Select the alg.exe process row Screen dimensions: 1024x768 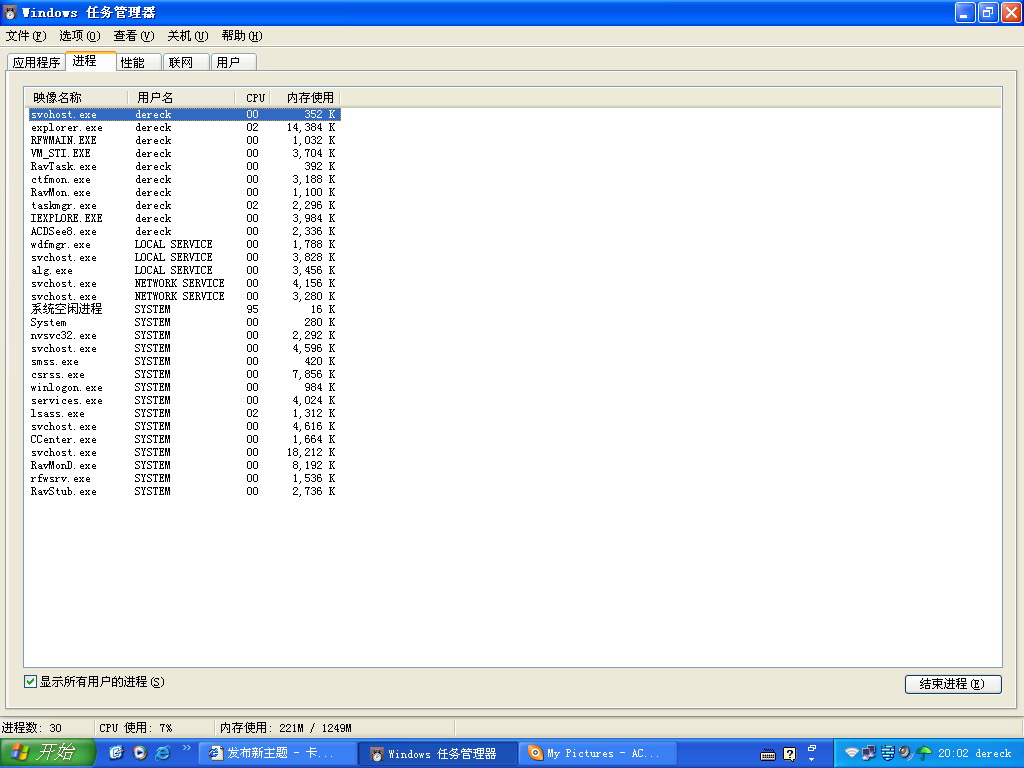pyautogui.click(x=184, y=270)
